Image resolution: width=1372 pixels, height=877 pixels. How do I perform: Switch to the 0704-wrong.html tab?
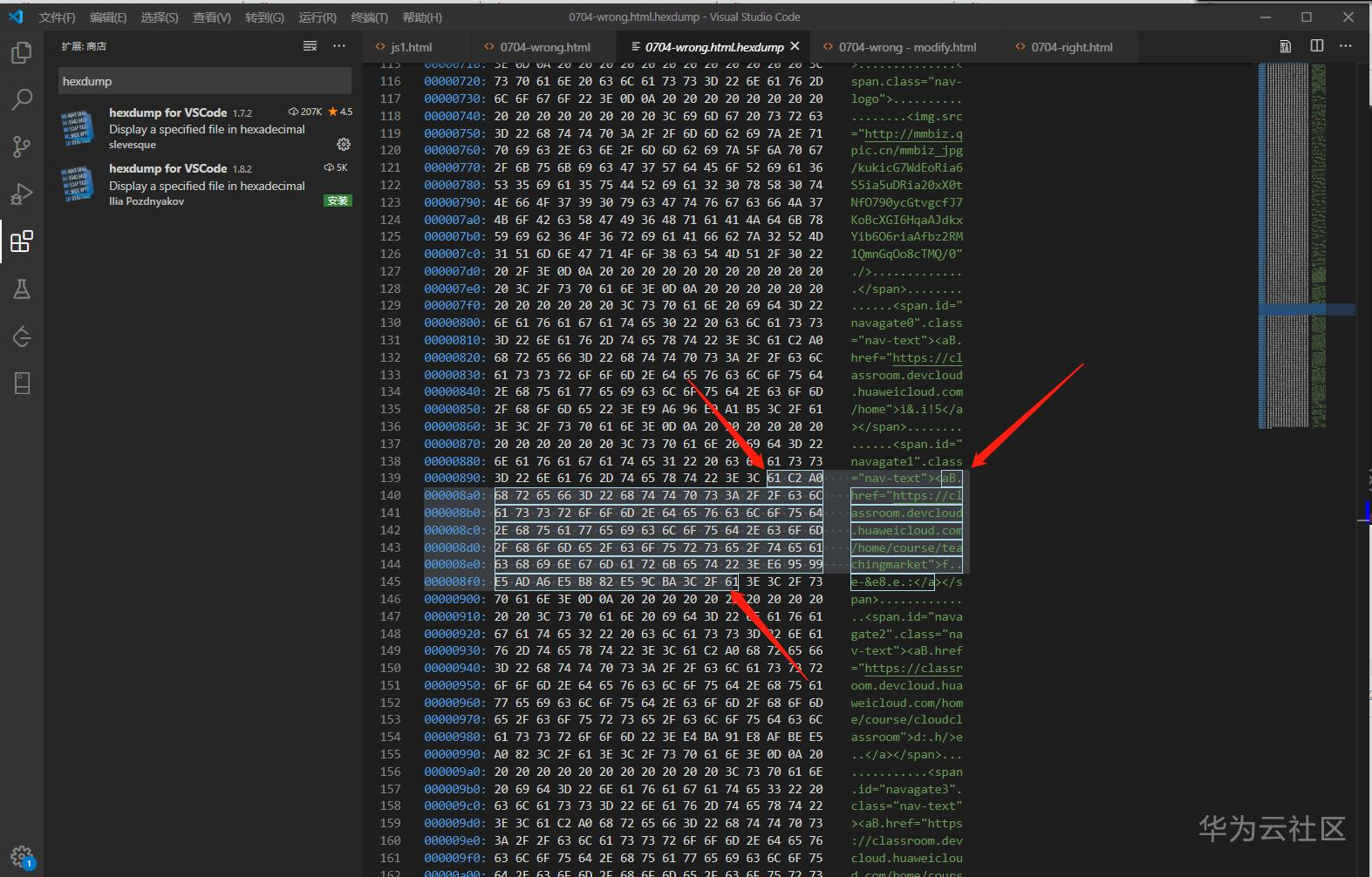(545, 47)
